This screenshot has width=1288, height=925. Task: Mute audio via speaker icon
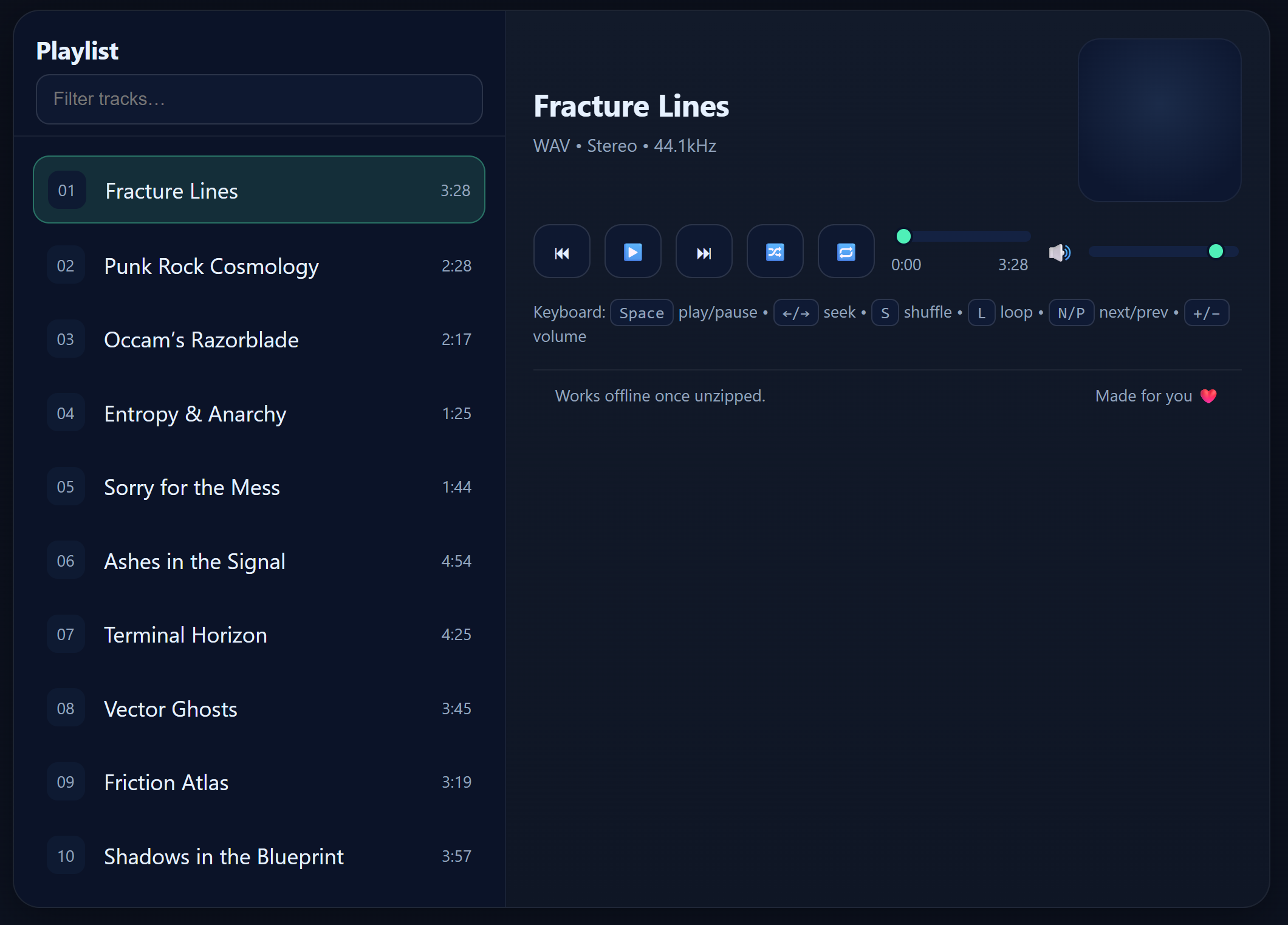[x=1060, y=252]
